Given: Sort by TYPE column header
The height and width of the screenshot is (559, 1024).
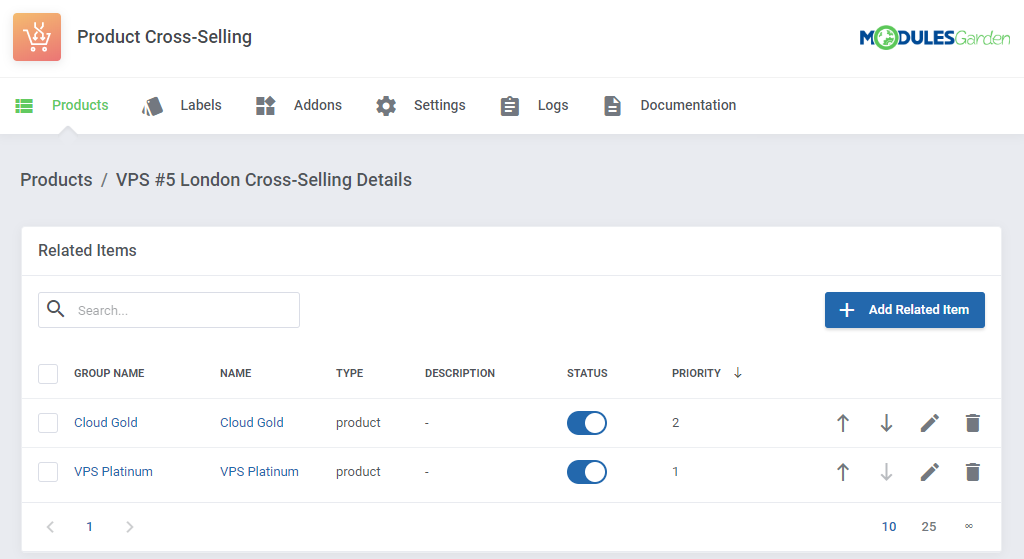Looking at the screenshot, I should pyautogui.click(x=349, y=374).
